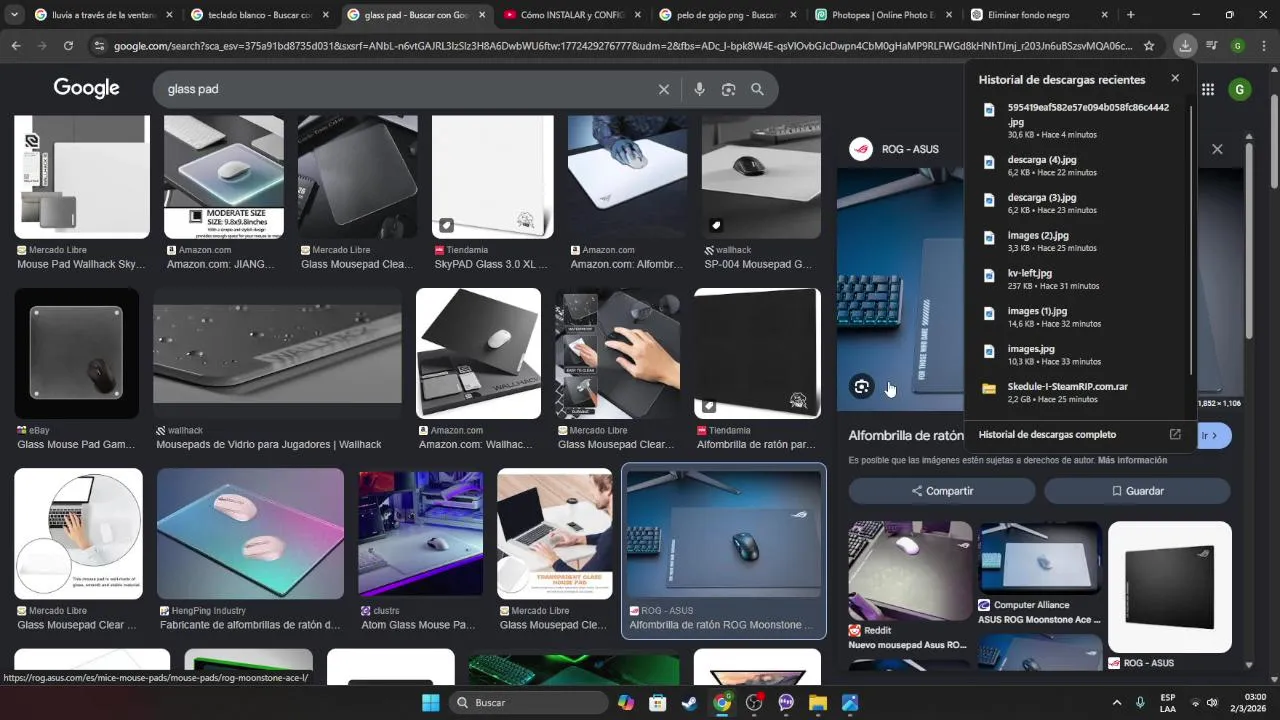1280x720 pixels.
Task: Open downloaded file 'kv-left.jpg'
Action: point(1078,279)
